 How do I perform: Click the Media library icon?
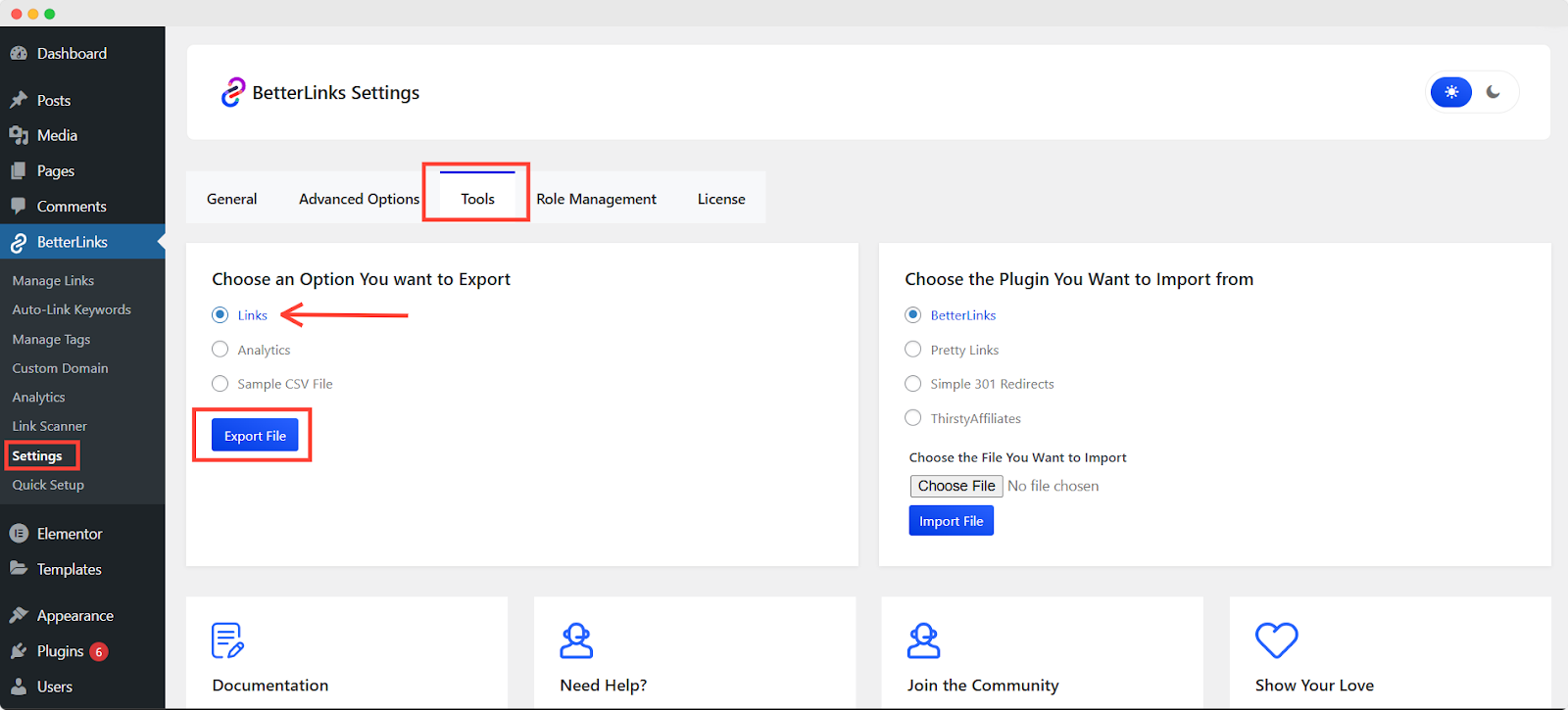(x=19, y=135)
